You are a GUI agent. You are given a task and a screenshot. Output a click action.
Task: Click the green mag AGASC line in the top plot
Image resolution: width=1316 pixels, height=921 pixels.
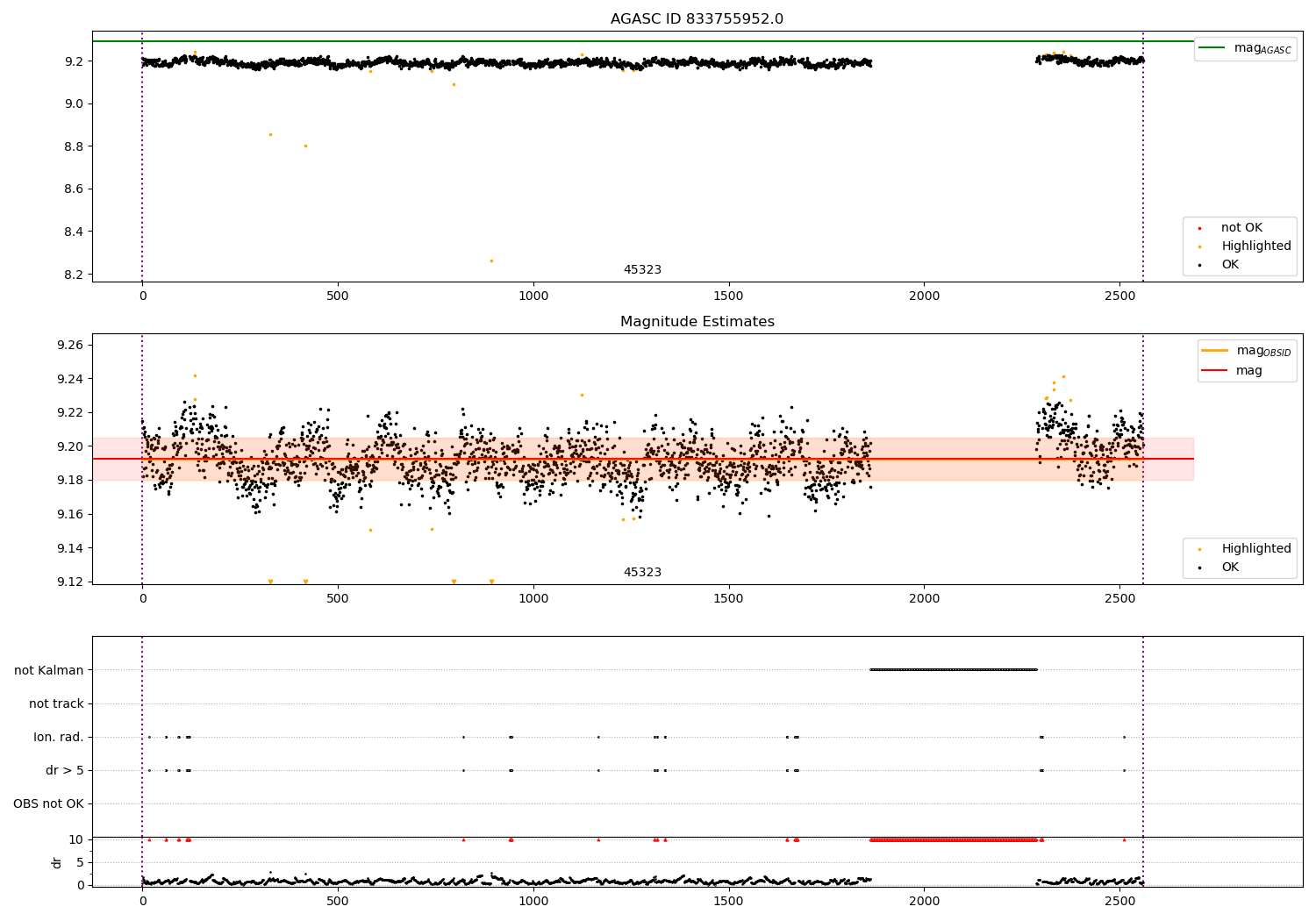pyautogui.click(x=642, y=41)
